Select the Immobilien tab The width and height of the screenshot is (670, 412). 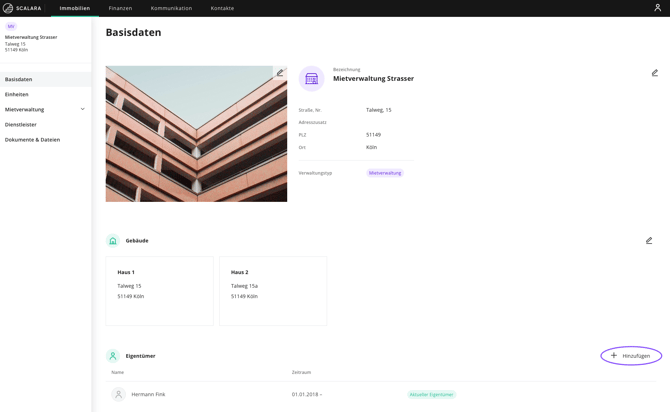75,8
